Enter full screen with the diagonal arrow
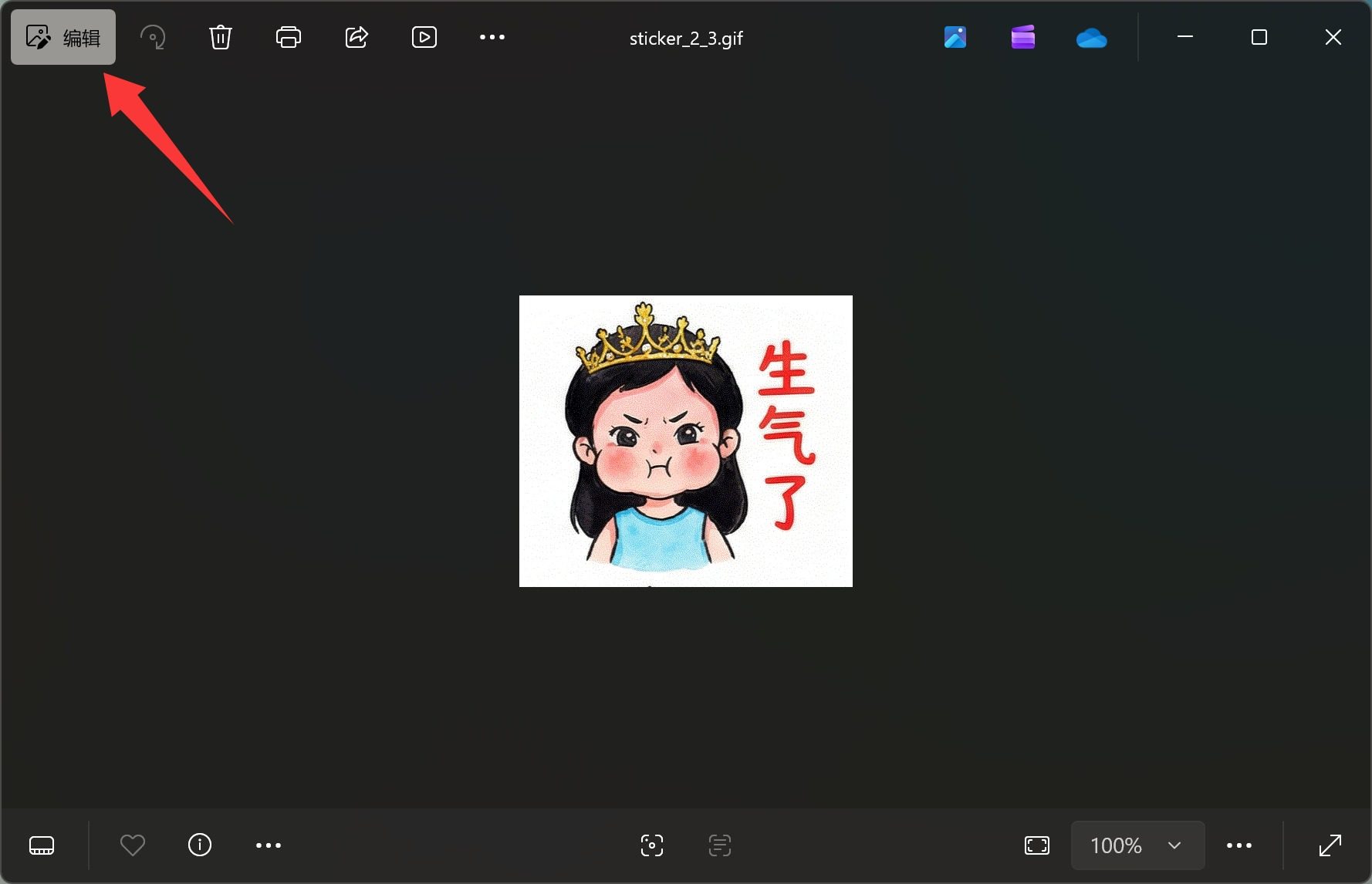 click(1330, 845)
